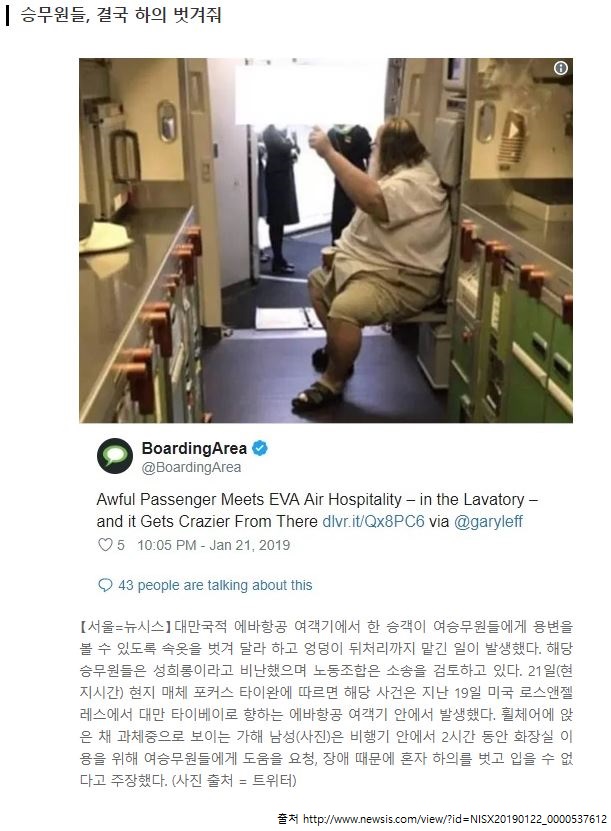Open the dlvr.it/Qx8PC6 link
Image resolution: width=611 pixels, height=831 pixels.
[373, 521]
